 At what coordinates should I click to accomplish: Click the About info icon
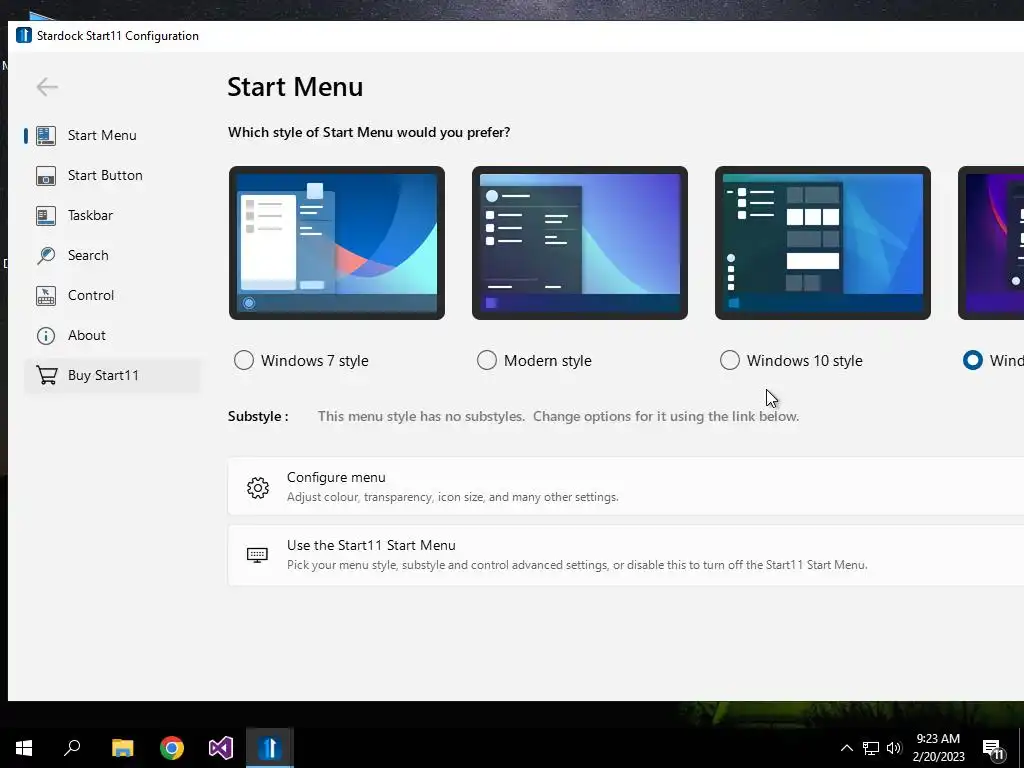(x=46, y=336)
